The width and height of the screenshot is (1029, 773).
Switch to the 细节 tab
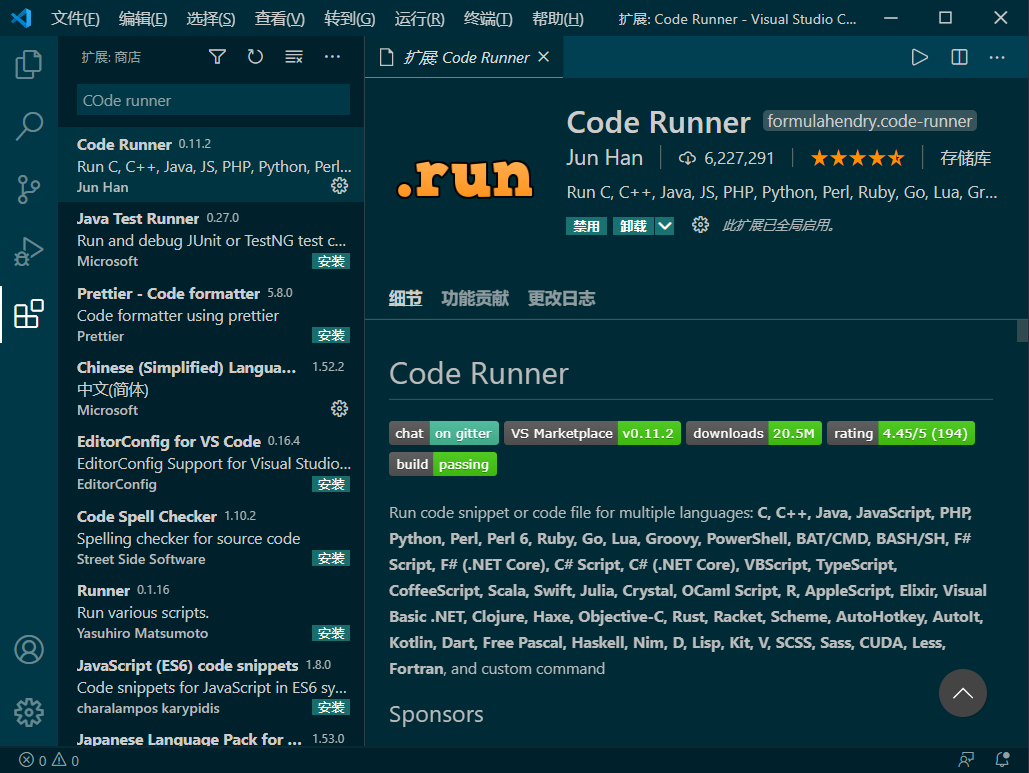tap(405, 299)
